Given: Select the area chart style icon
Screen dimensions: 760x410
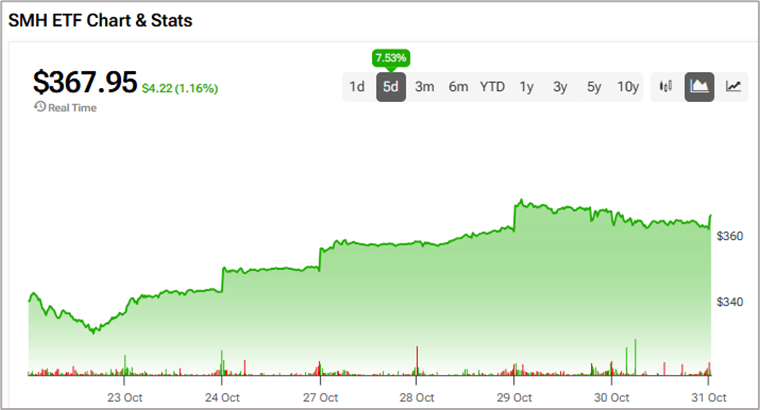Looking at the screenshot, I should (x=699, y=87).
